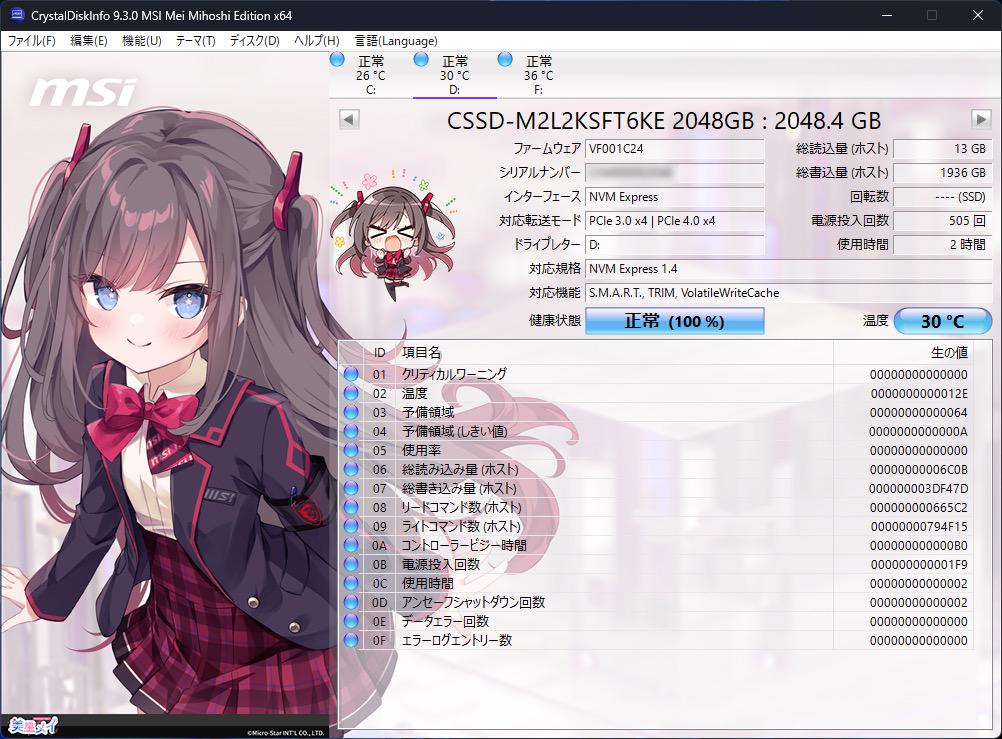This screenshot has height=739, width=1002.
Task: Click status orb of row 07 総書き込み量
Action: [x=351, y=488]
